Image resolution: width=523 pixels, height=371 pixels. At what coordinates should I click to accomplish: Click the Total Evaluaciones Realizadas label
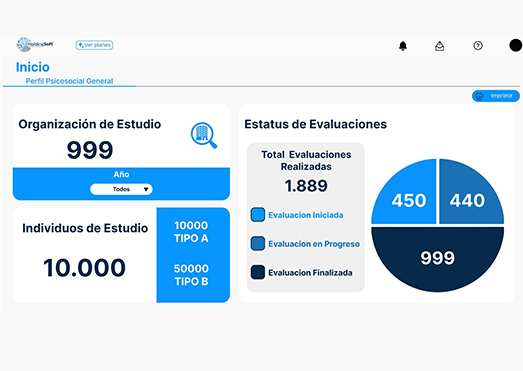306,160
